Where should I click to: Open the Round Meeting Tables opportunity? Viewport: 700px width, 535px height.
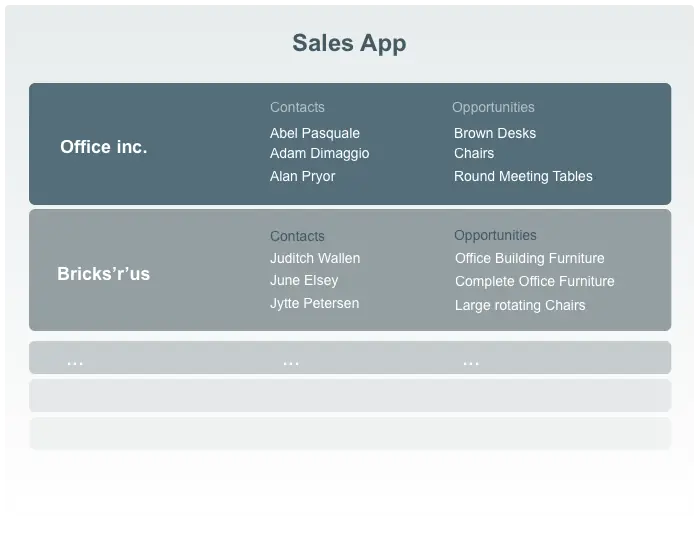coord(523,176)
